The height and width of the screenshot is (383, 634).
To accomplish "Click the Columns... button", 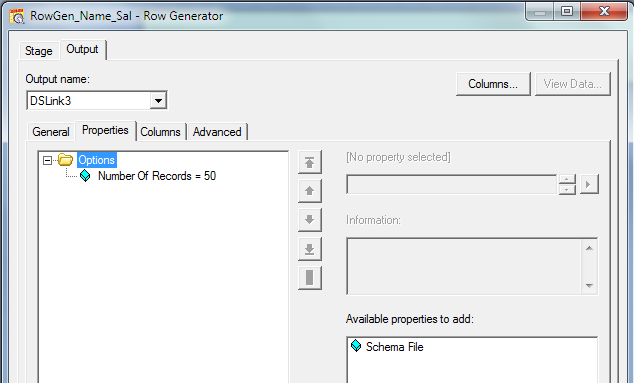I will [x=493, y=84].
